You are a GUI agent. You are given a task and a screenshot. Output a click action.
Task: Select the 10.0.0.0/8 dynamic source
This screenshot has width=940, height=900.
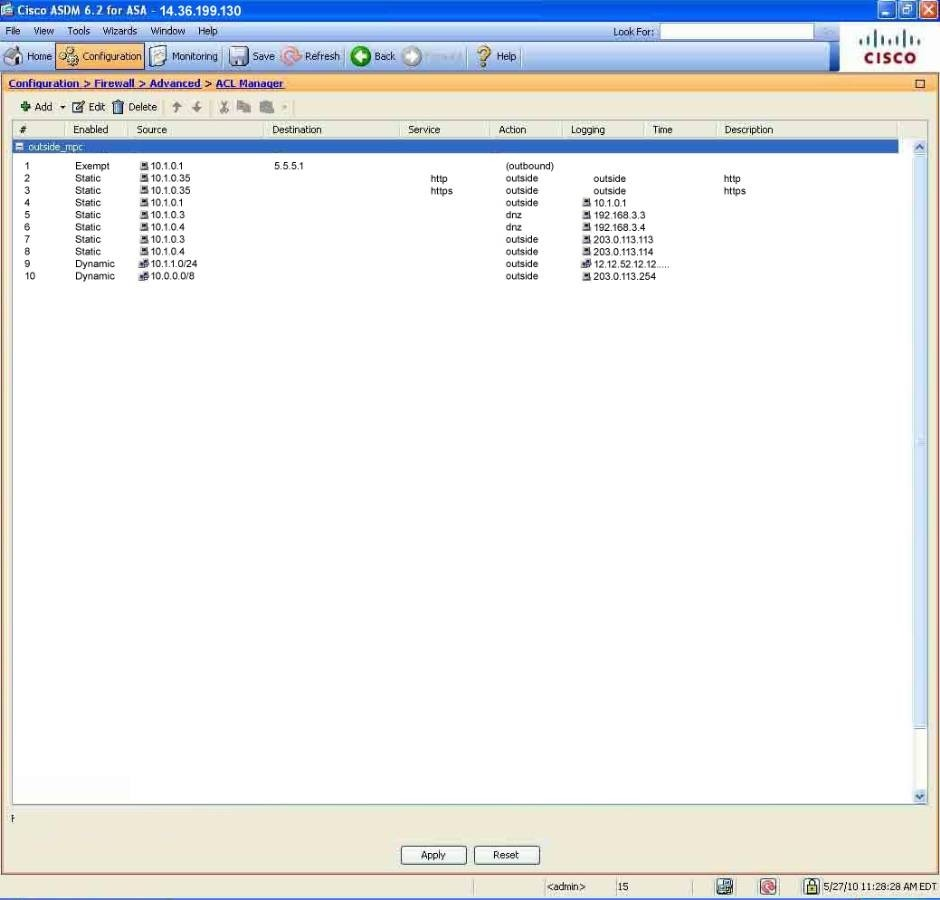tap(172, 276)
